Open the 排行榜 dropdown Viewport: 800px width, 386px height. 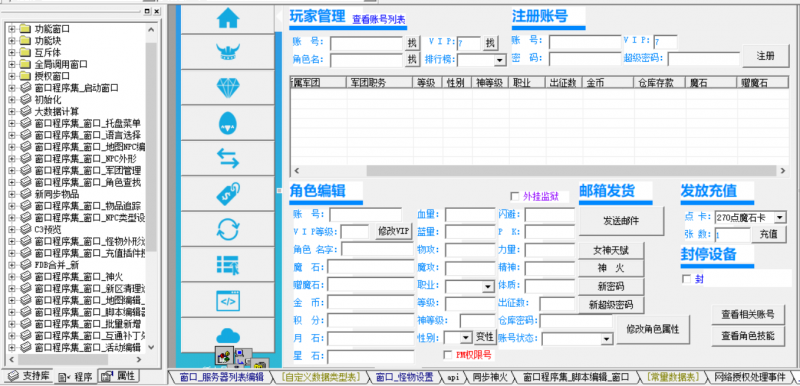pos(500,60)
